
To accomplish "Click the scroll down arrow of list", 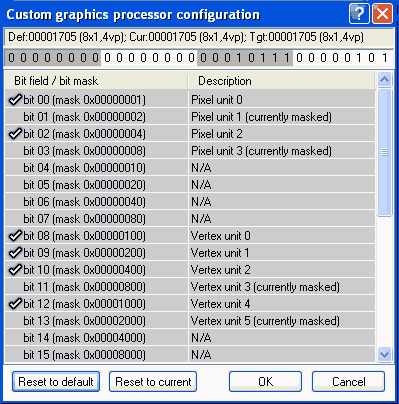I will (x=384, y=354).
